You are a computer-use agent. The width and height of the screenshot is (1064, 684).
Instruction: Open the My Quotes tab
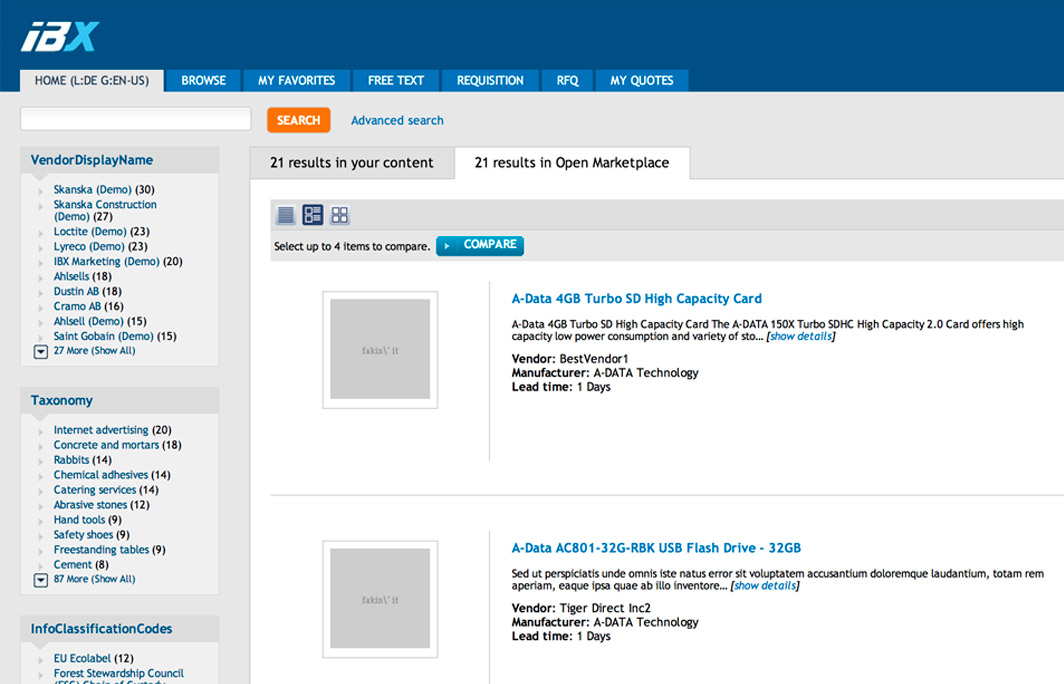pos(642,81)
